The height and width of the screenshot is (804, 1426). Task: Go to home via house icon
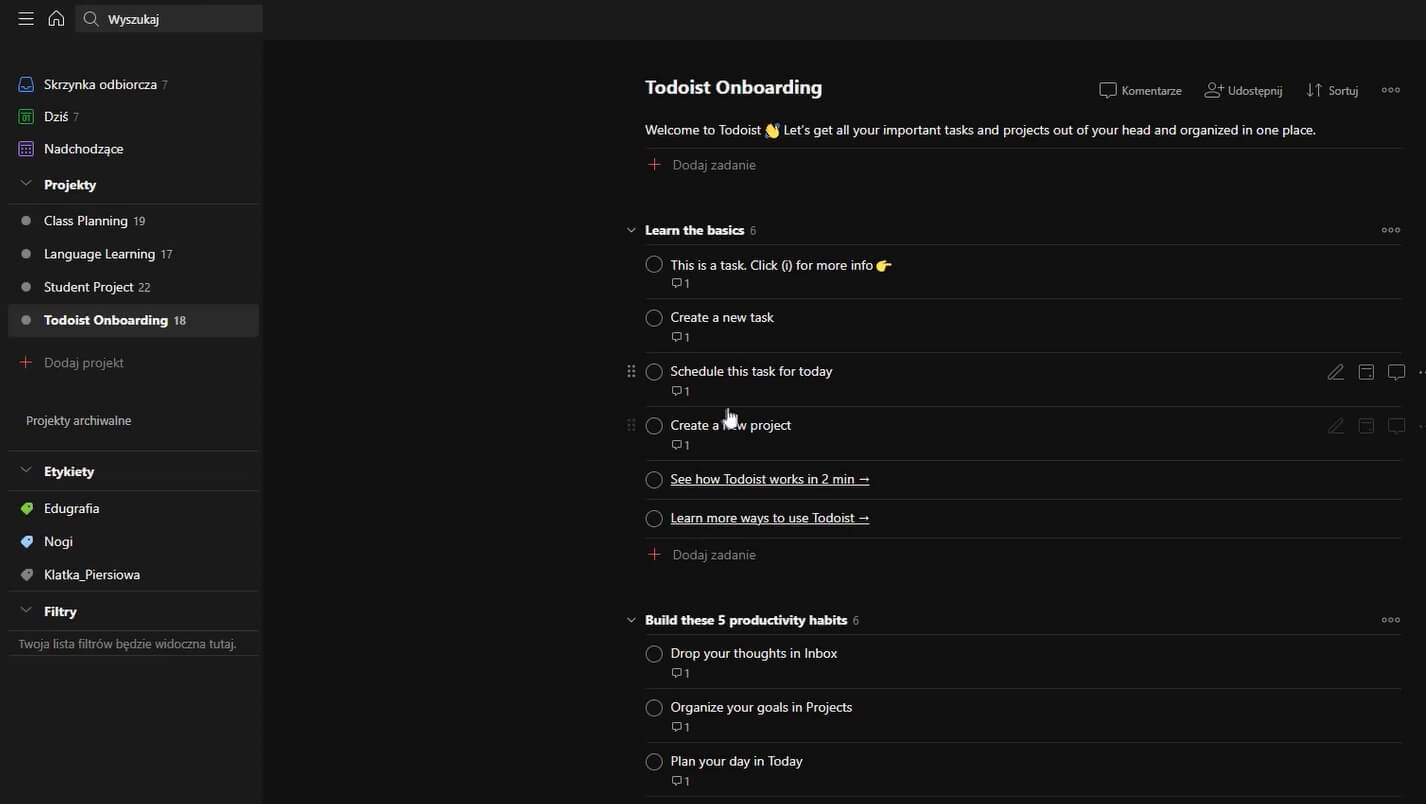56,19
